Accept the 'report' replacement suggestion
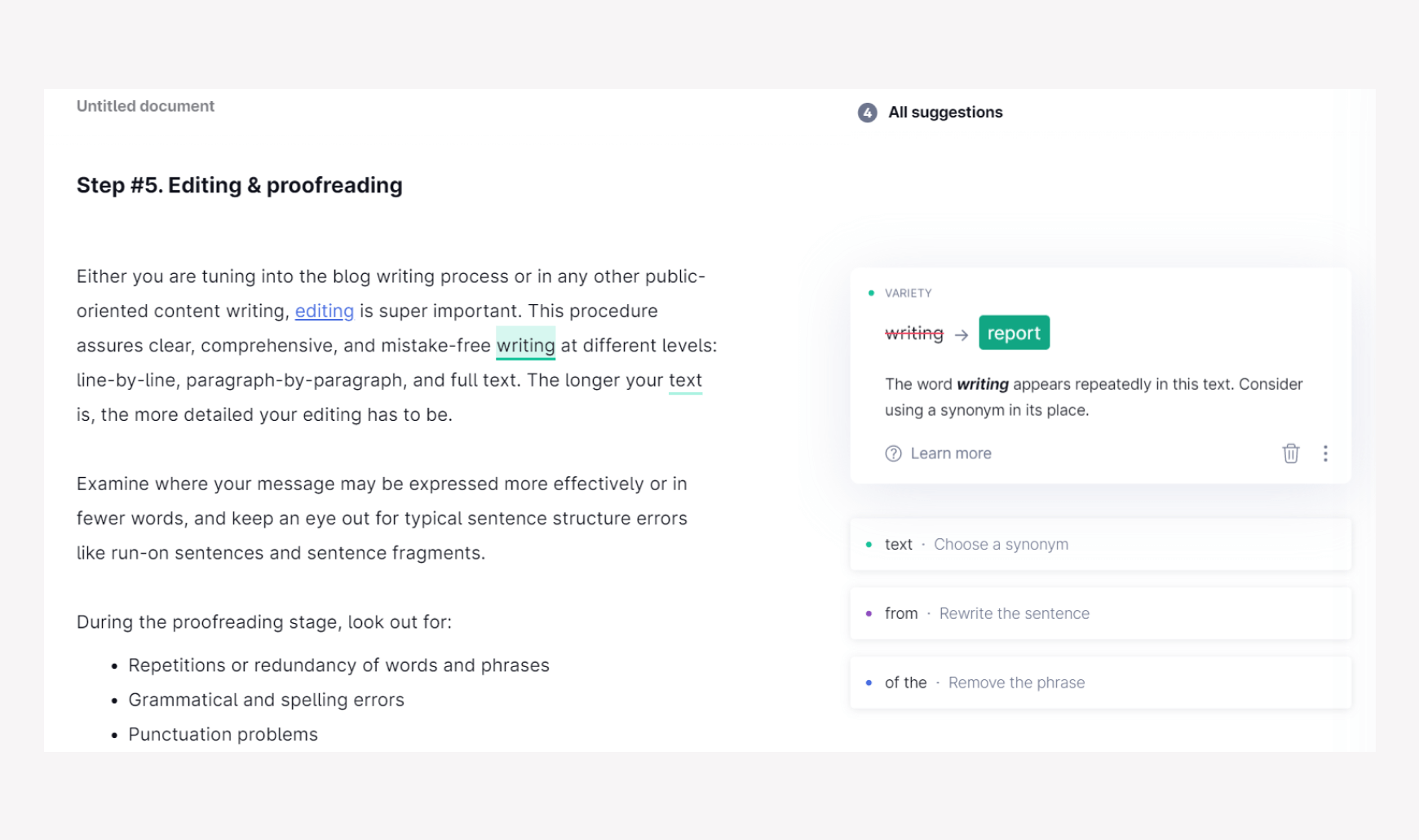The width and height of the screenshot is (1419, 840). 1014,333
